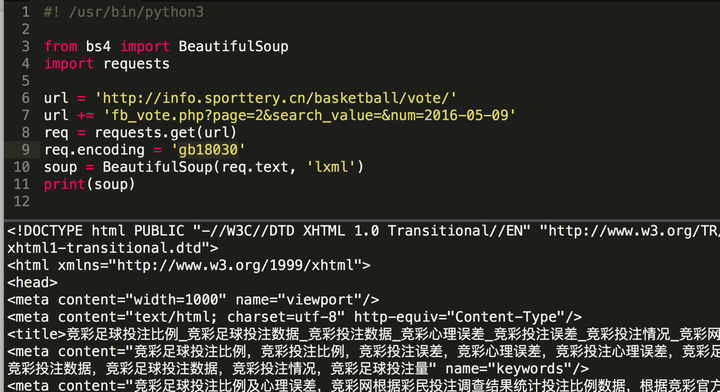Image resolution: width=720 pixels, height=392 pixels.
Task: Click the sporttery.cn URL string on line 6
Action: coord(276,98)
